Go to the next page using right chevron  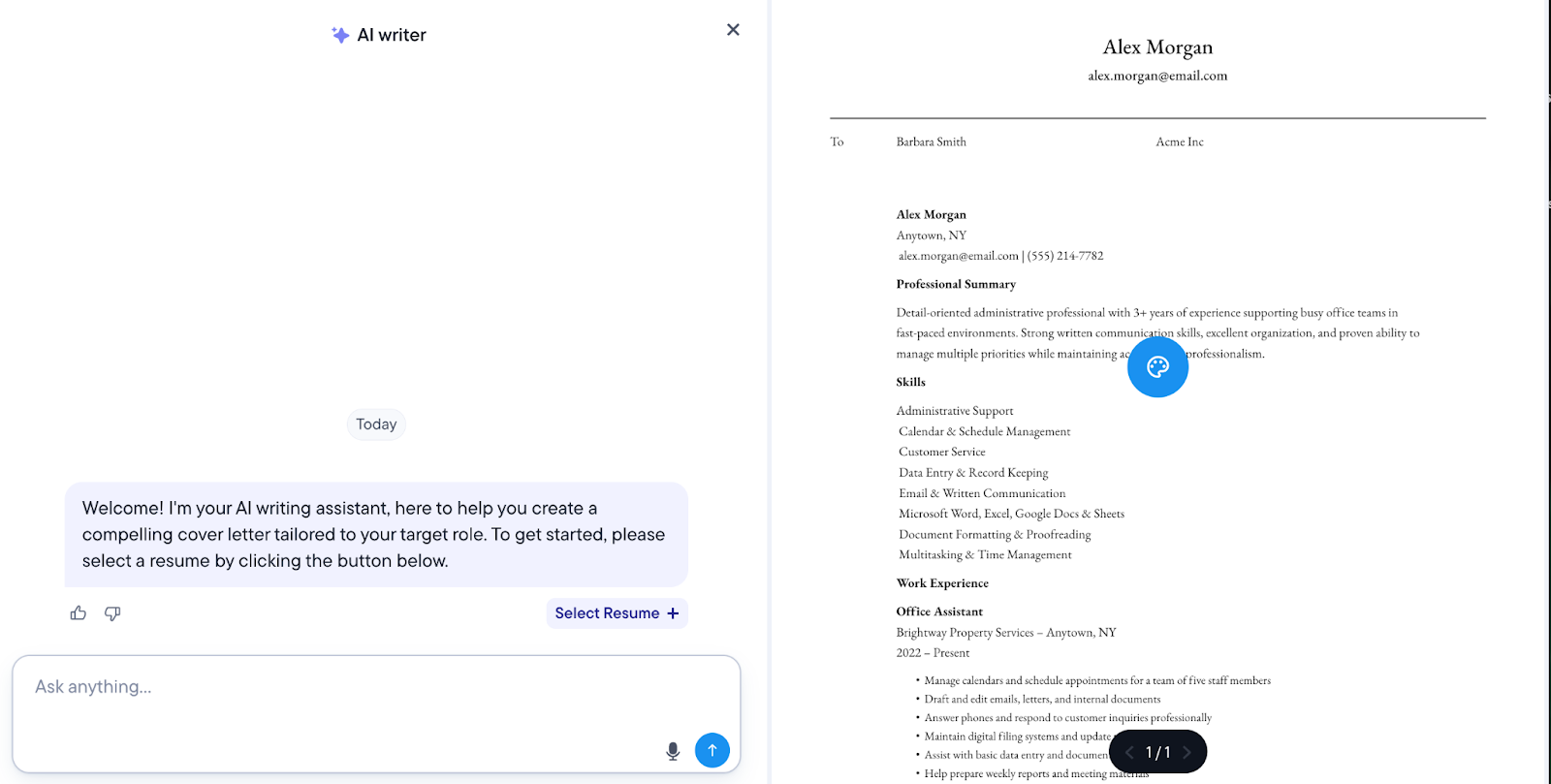1187,752
